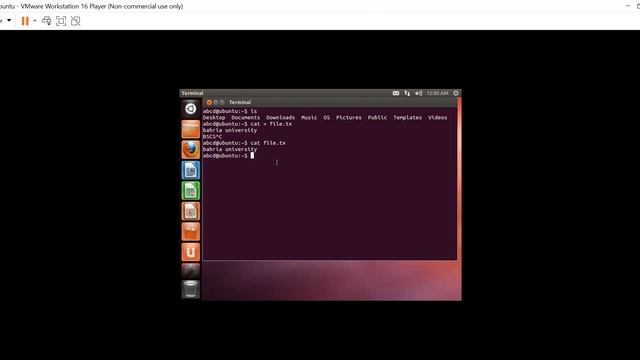Click the Unity mode toolbar icon
The image size is (640, 360).
(76, 21)
